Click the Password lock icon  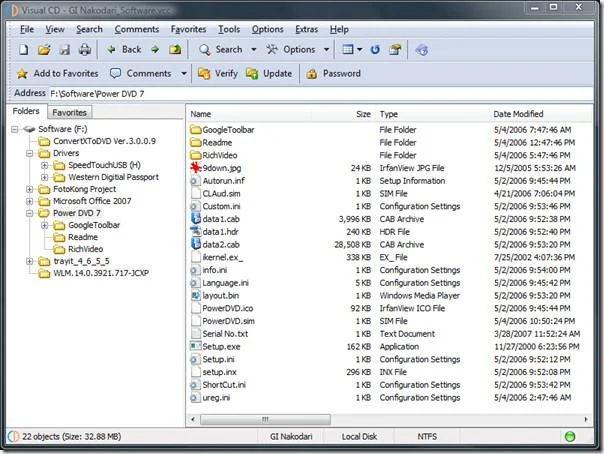(x=312, y=74)
